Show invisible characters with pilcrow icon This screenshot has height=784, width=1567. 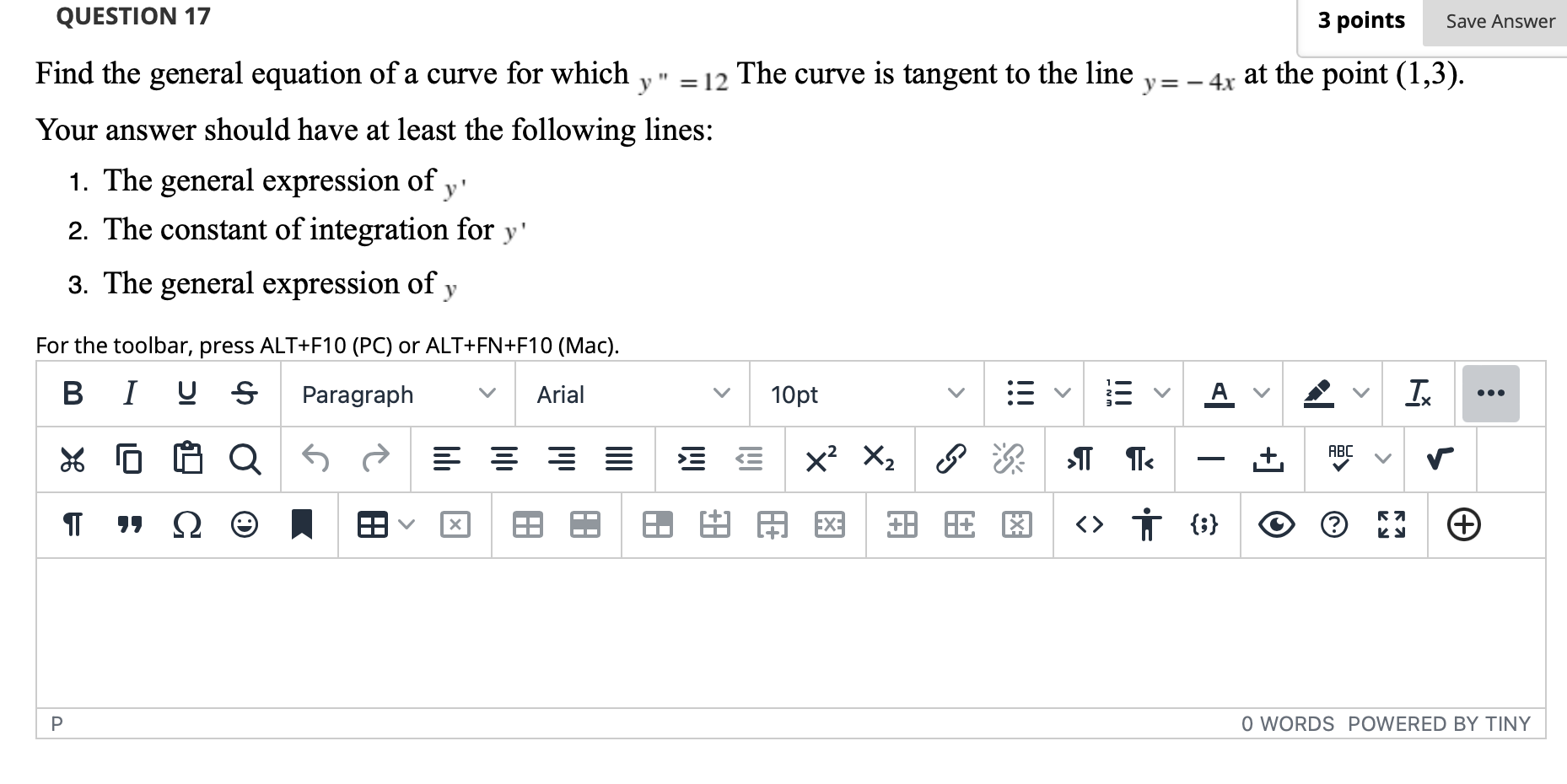point(73,525)
